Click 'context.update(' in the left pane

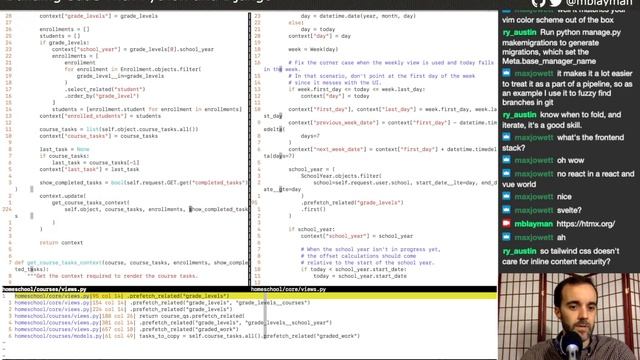pyautogui.click(x=63, y=196)
